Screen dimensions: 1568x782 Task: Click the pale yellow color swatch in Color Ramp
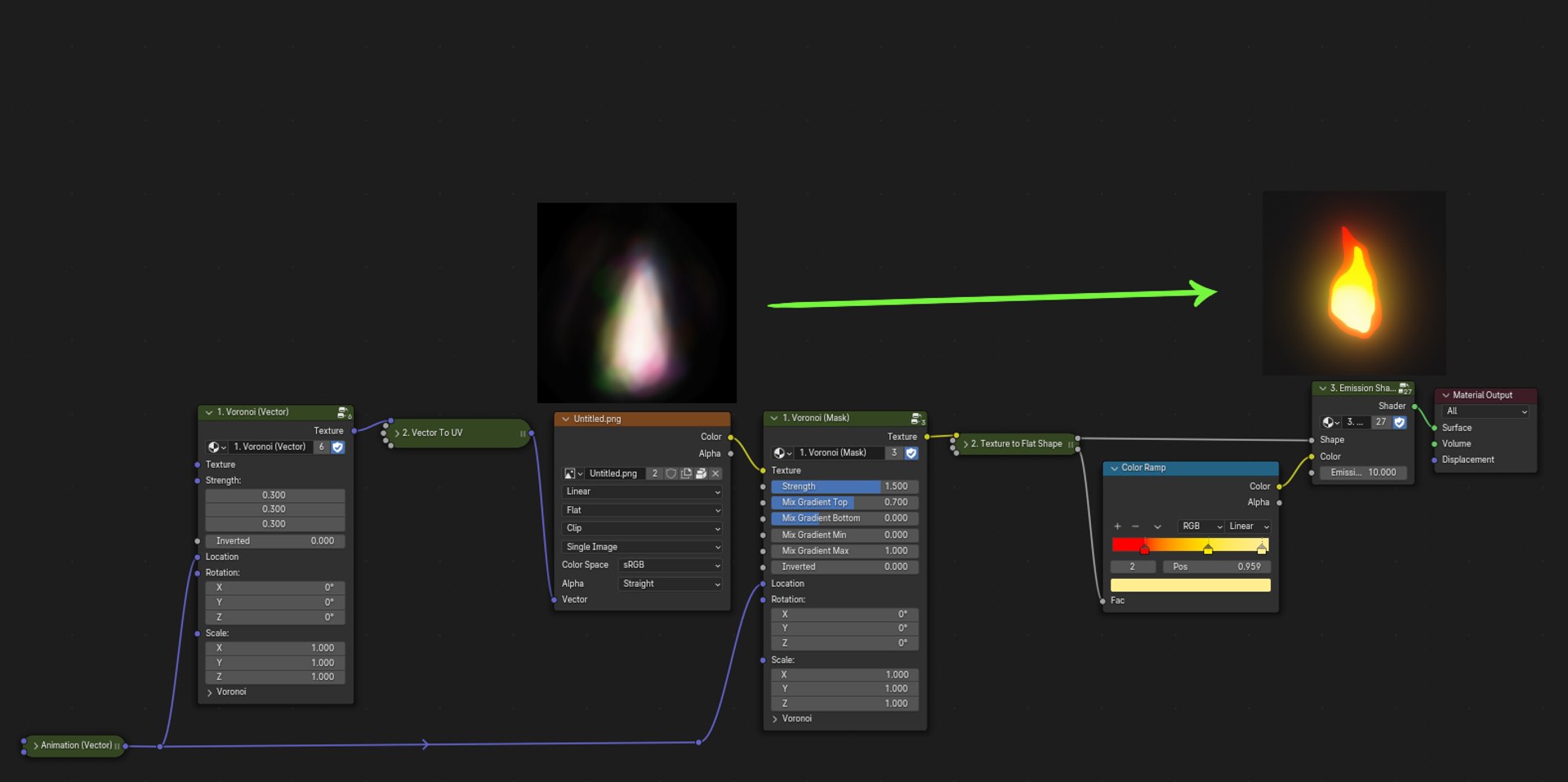point(1191,585)
